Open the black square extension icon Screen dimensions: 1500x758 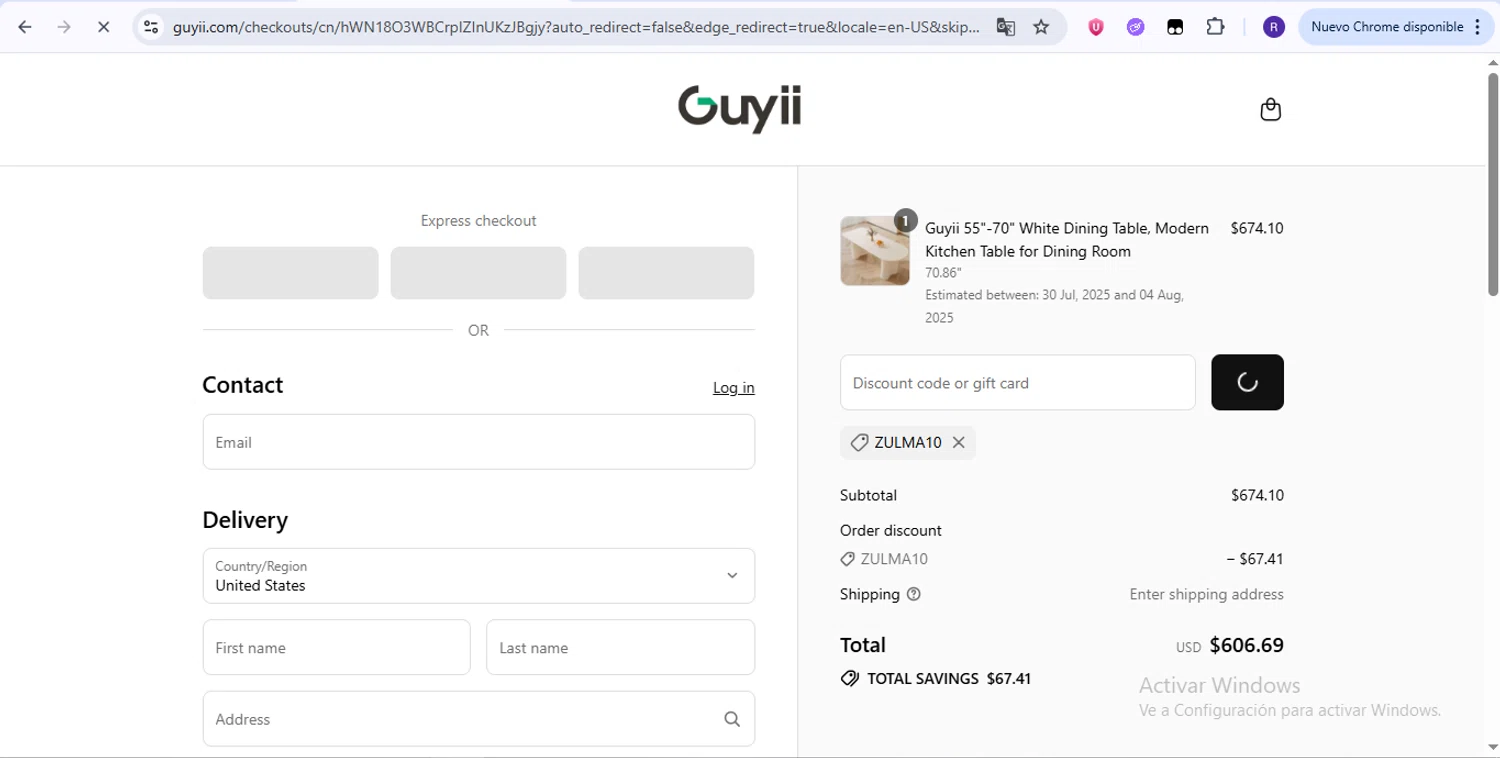point(1175,27)
